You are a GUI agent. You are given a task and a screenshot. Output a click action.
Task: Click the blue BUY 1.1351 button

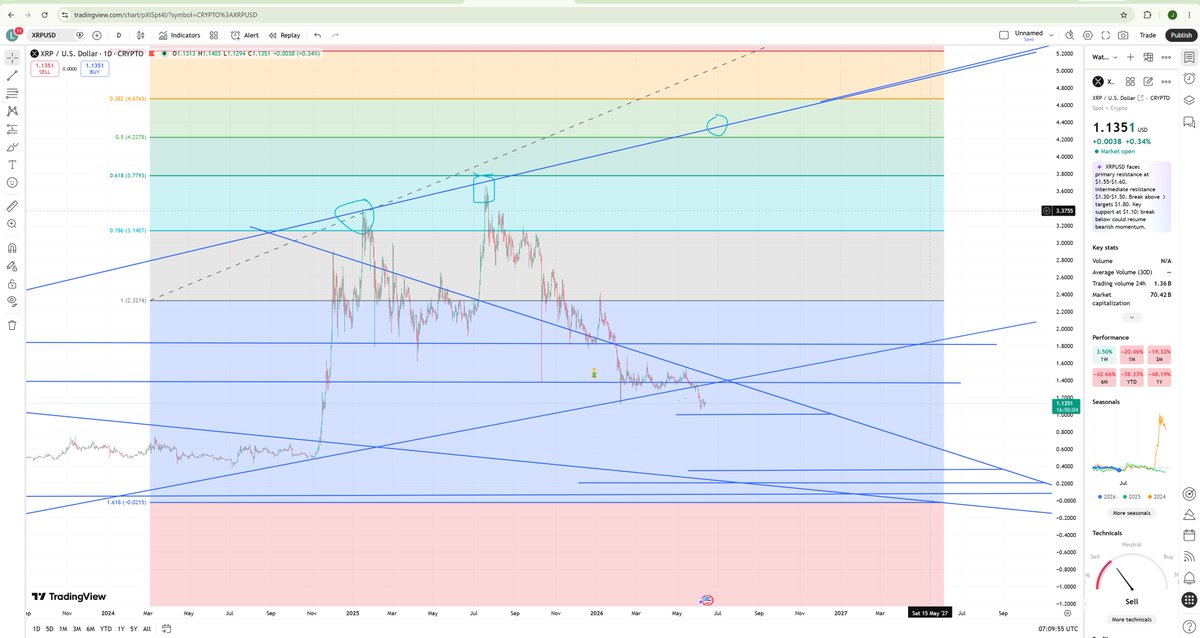97,69
